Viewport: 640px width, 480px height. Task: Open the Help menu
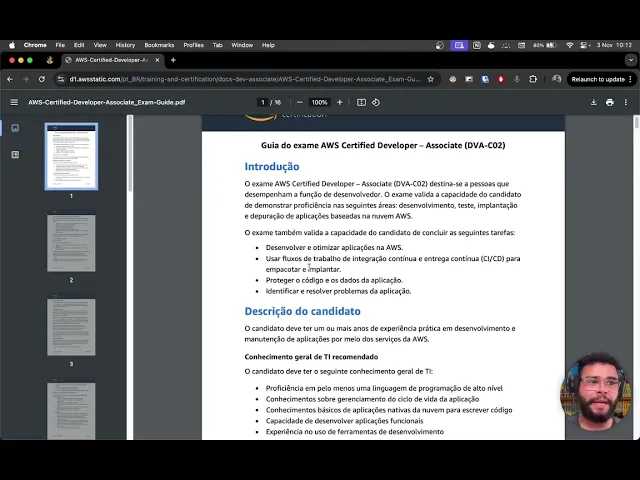[268, 45]
